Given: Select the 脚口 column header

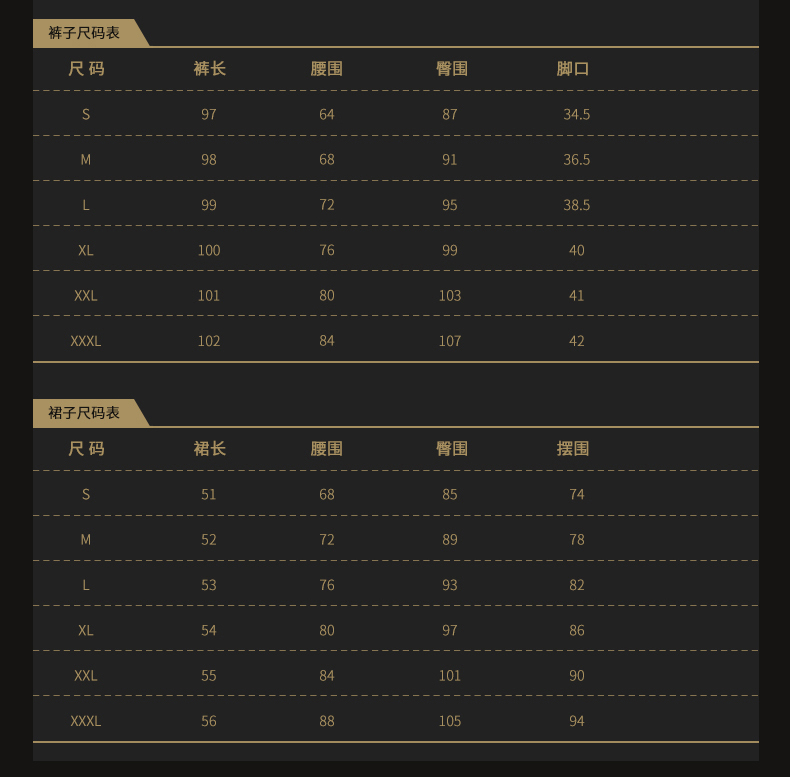Looking at the screenshot, I should (x=573, y=69).
